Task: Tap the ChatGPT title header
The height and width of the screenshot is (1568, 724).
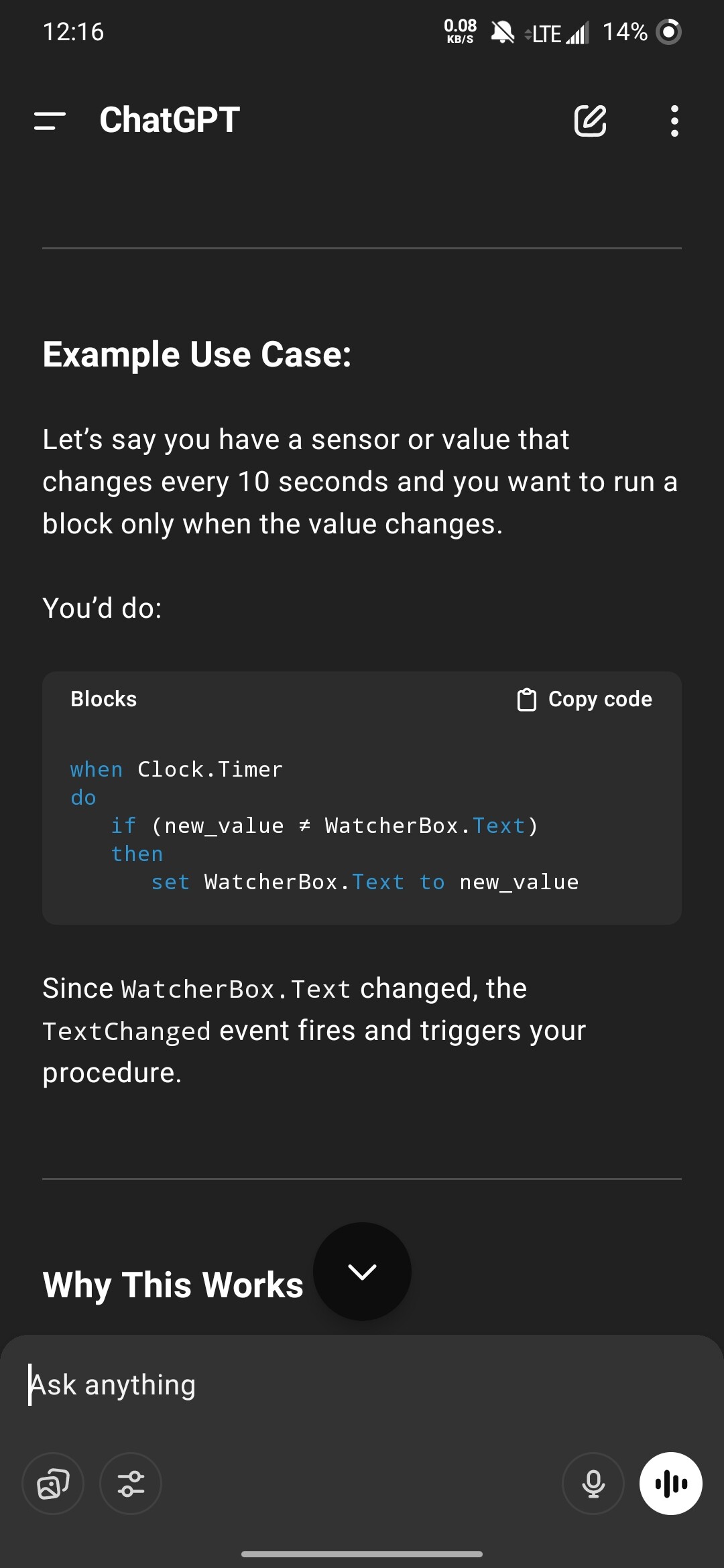Action: click(x=170, y=120)
